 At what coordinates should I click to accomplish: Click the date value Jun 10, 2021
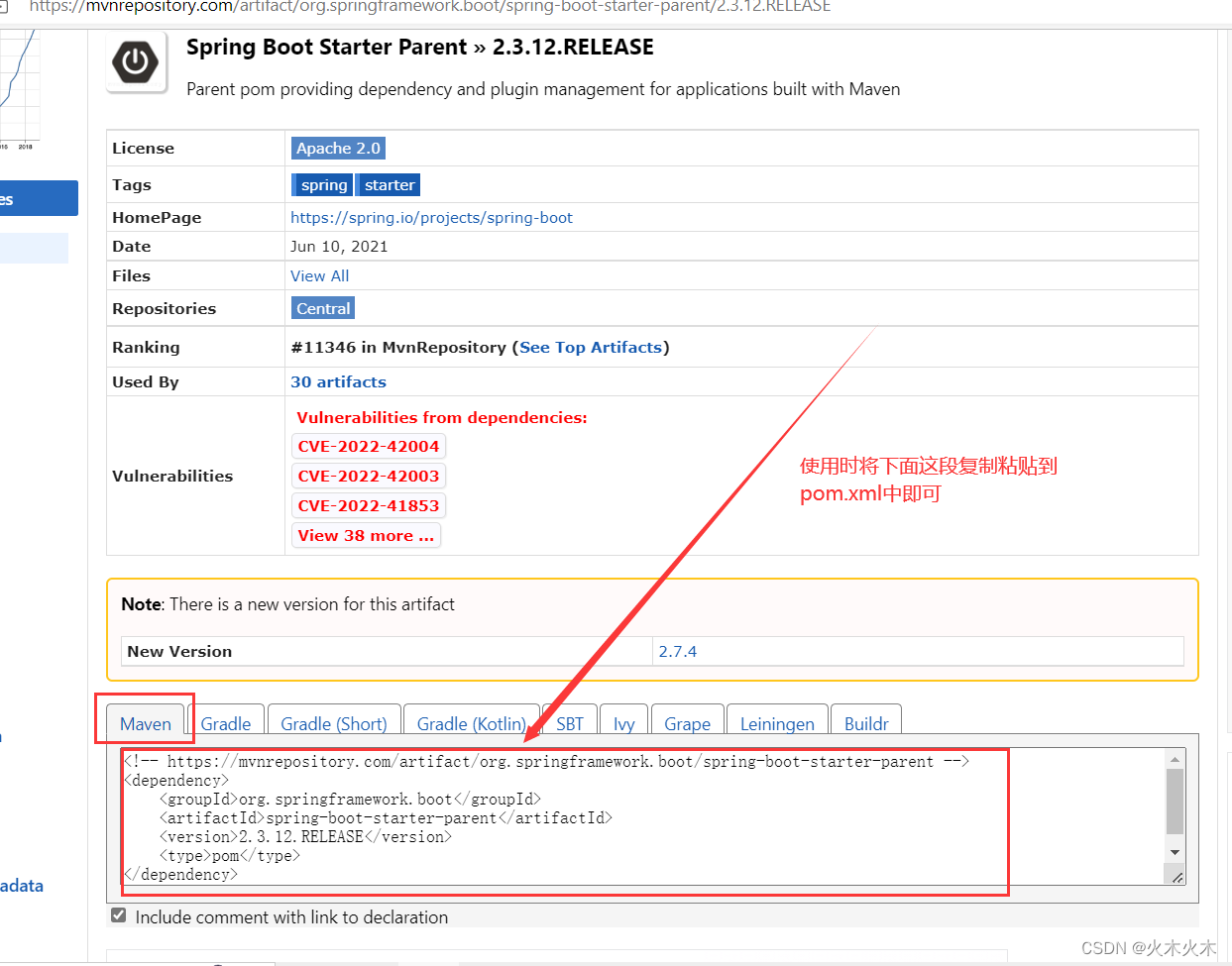339,246
